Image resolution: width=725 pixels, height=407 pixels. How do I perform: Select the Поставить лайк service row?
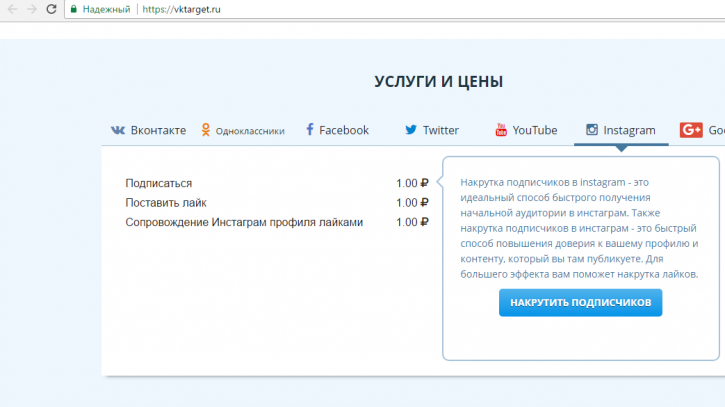(276, 203)
